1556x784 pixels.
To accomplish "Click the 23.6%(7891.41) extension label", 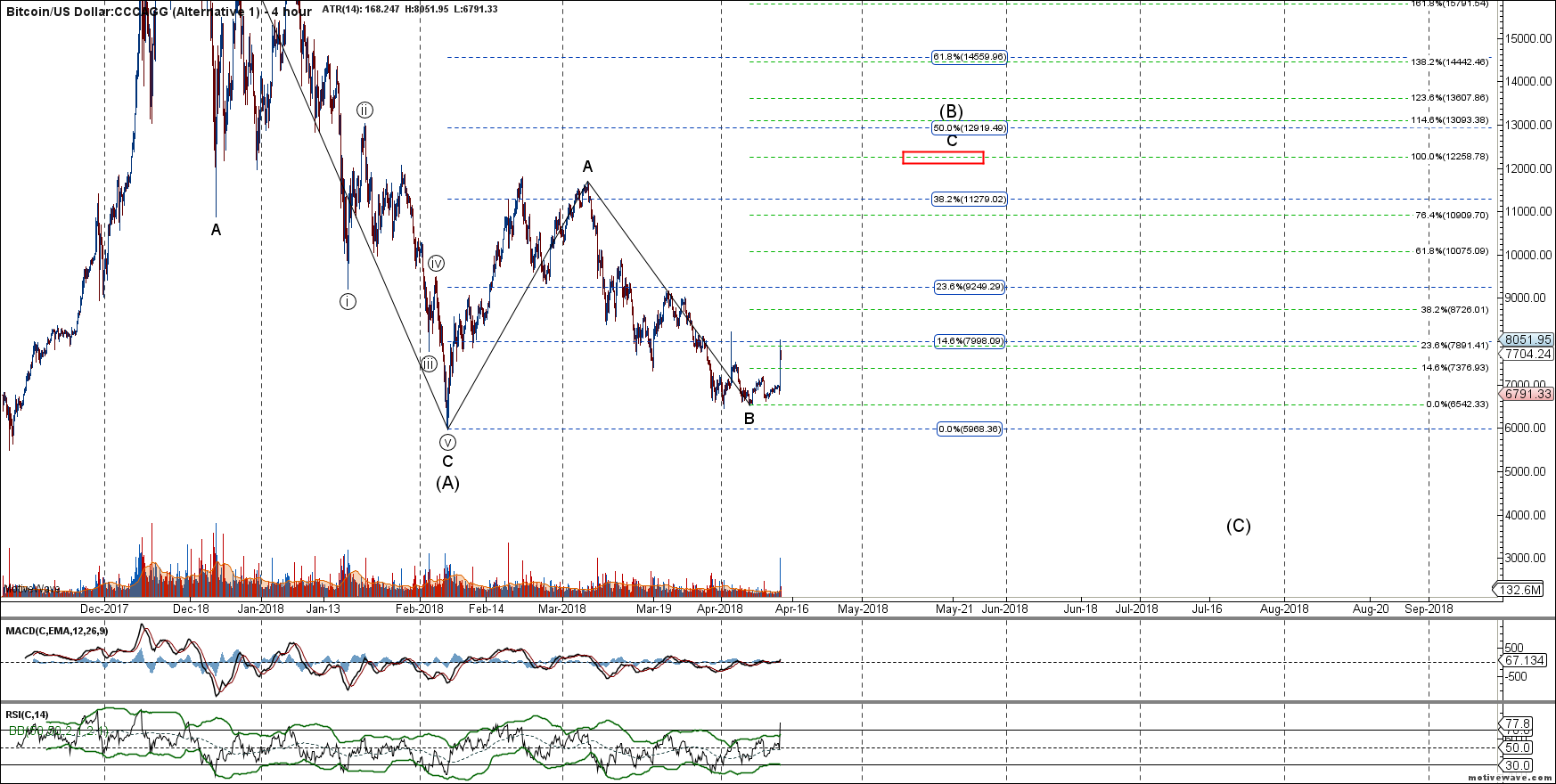I will pos(1454,346).
